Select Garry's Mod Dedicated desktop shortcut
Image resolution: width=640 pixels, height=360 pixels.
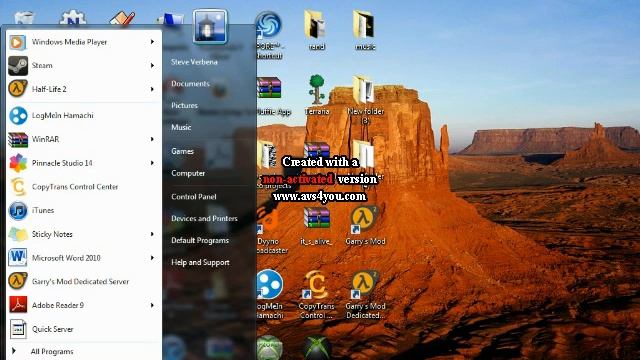point(365,295)
